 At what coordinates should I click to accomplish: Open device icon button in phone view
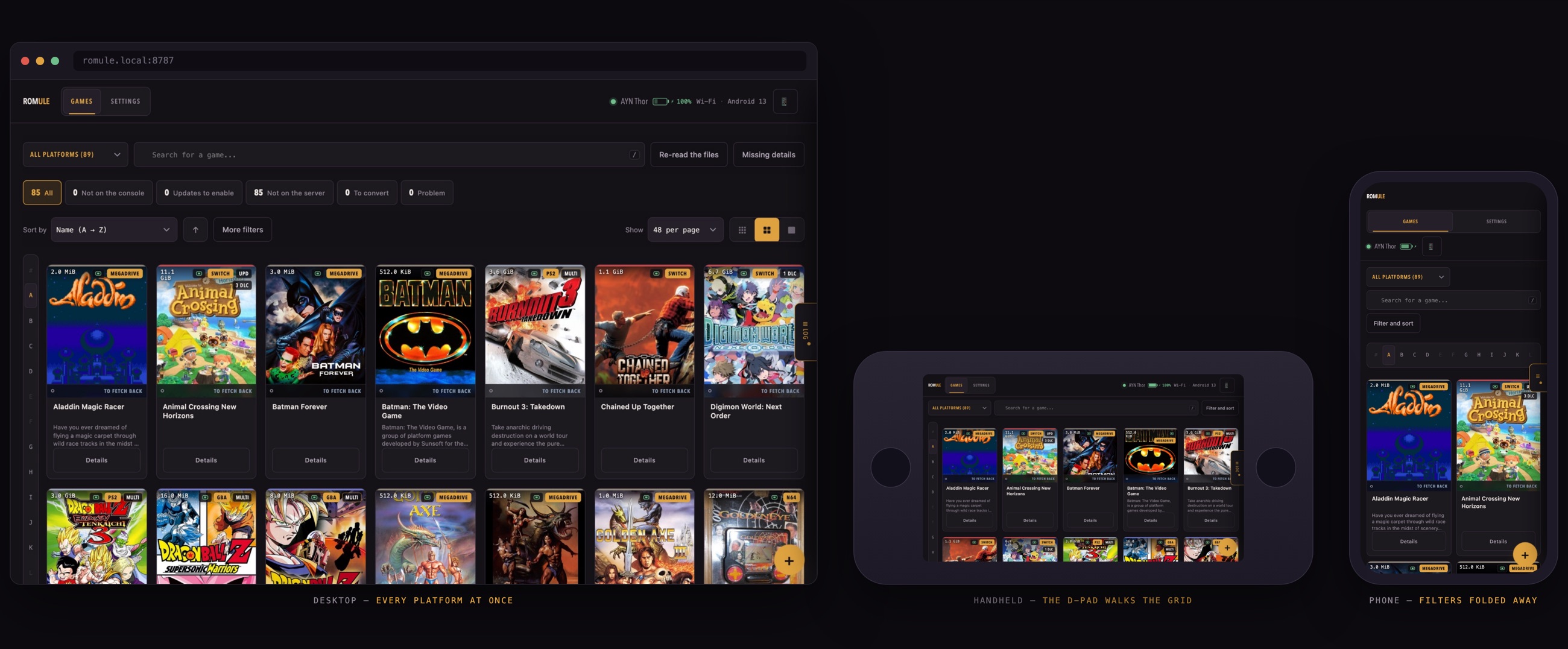(1431, 247)
